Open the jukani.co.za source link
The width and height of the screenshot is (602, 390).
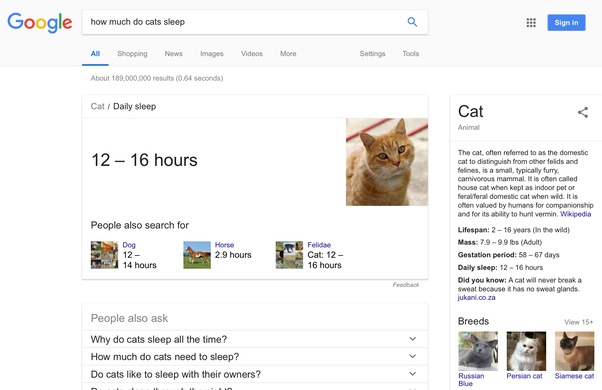476,297
